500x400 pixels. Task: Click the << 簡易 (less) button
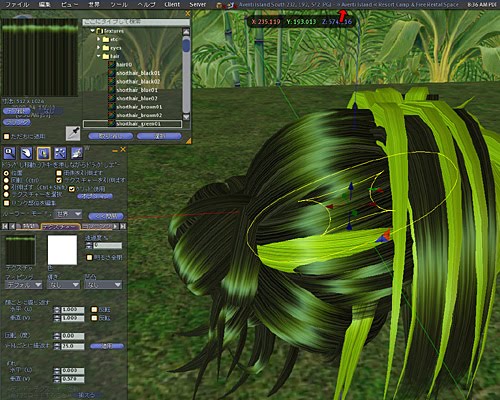click(x=106, y=216)
